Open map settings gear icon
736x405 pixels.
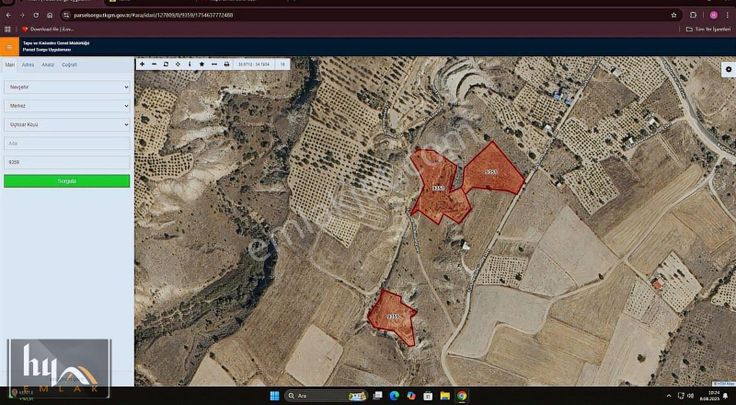click(728, 69)
